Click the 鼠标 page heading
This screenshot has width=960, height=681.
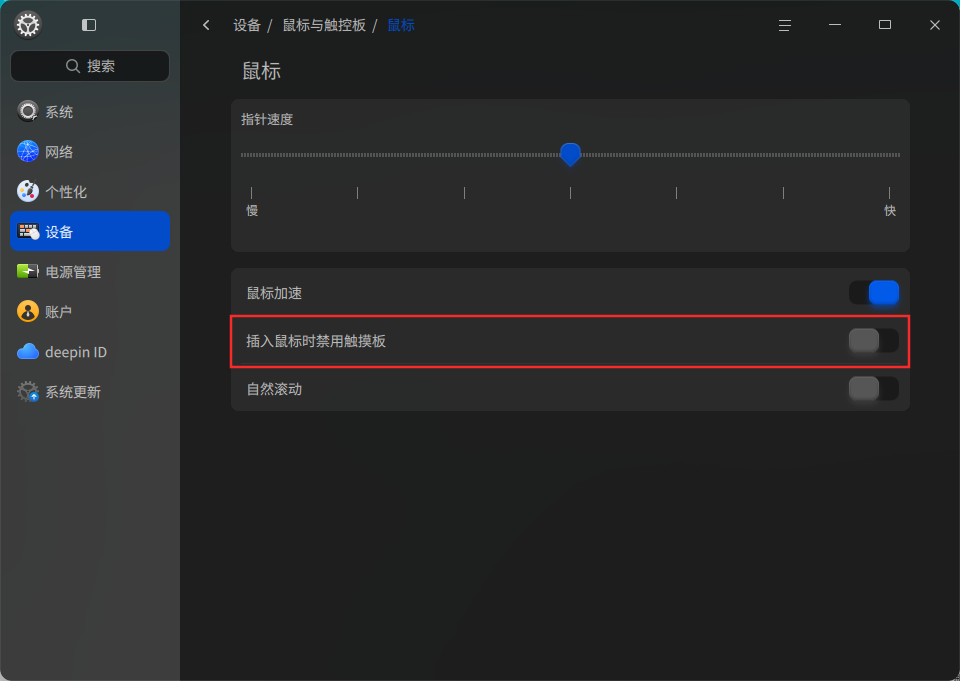[261, 71]
